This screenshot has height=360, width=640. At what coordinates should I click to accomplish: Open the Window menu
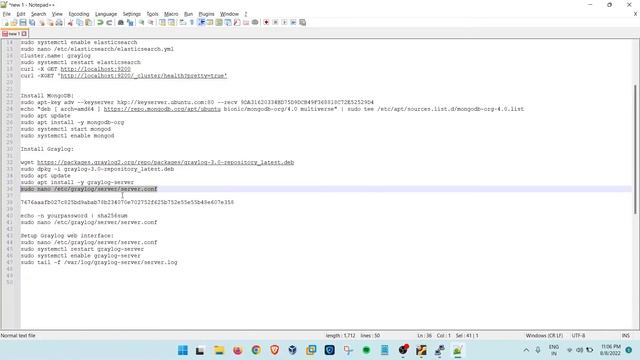(229, 14)
